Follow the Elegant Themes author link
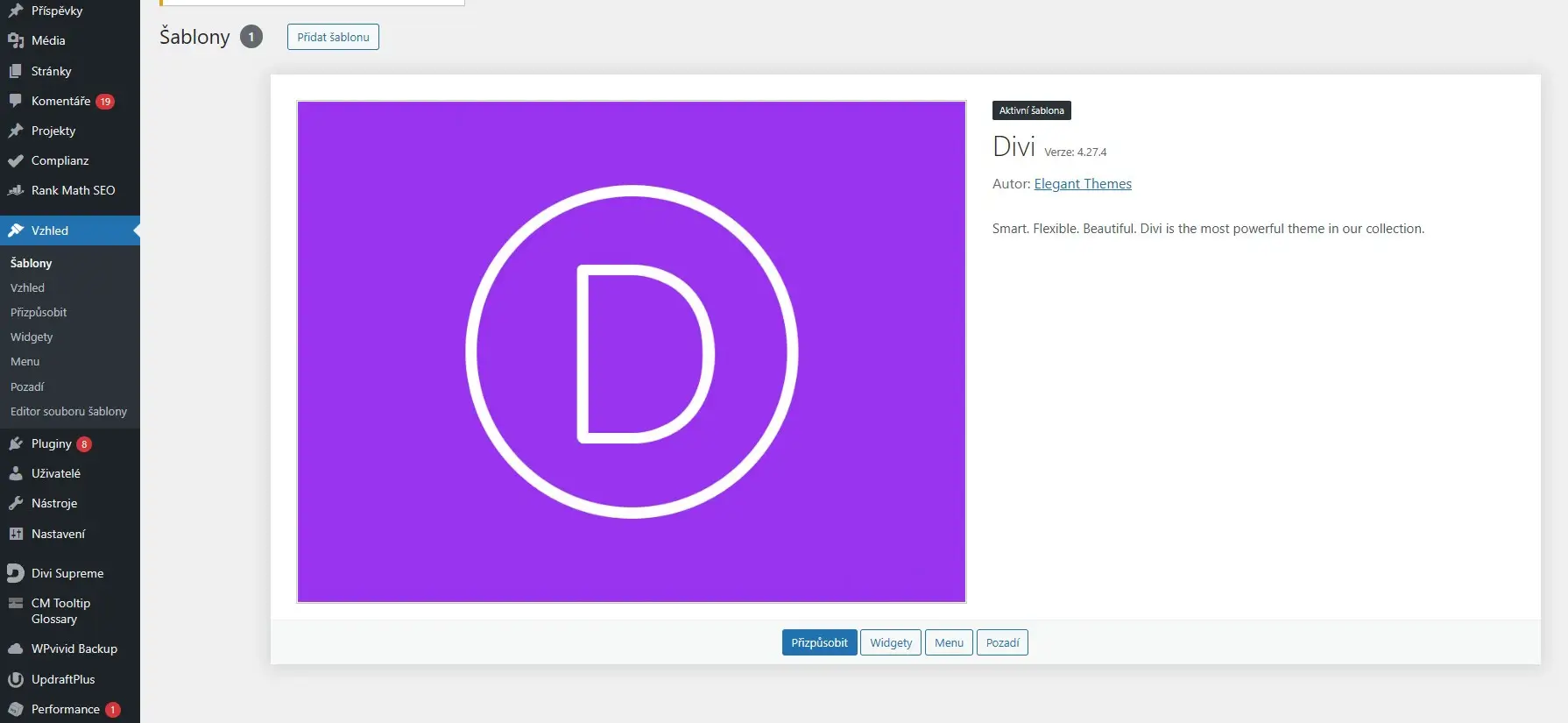This screenshot has height=723, width=1568. 1083,184
